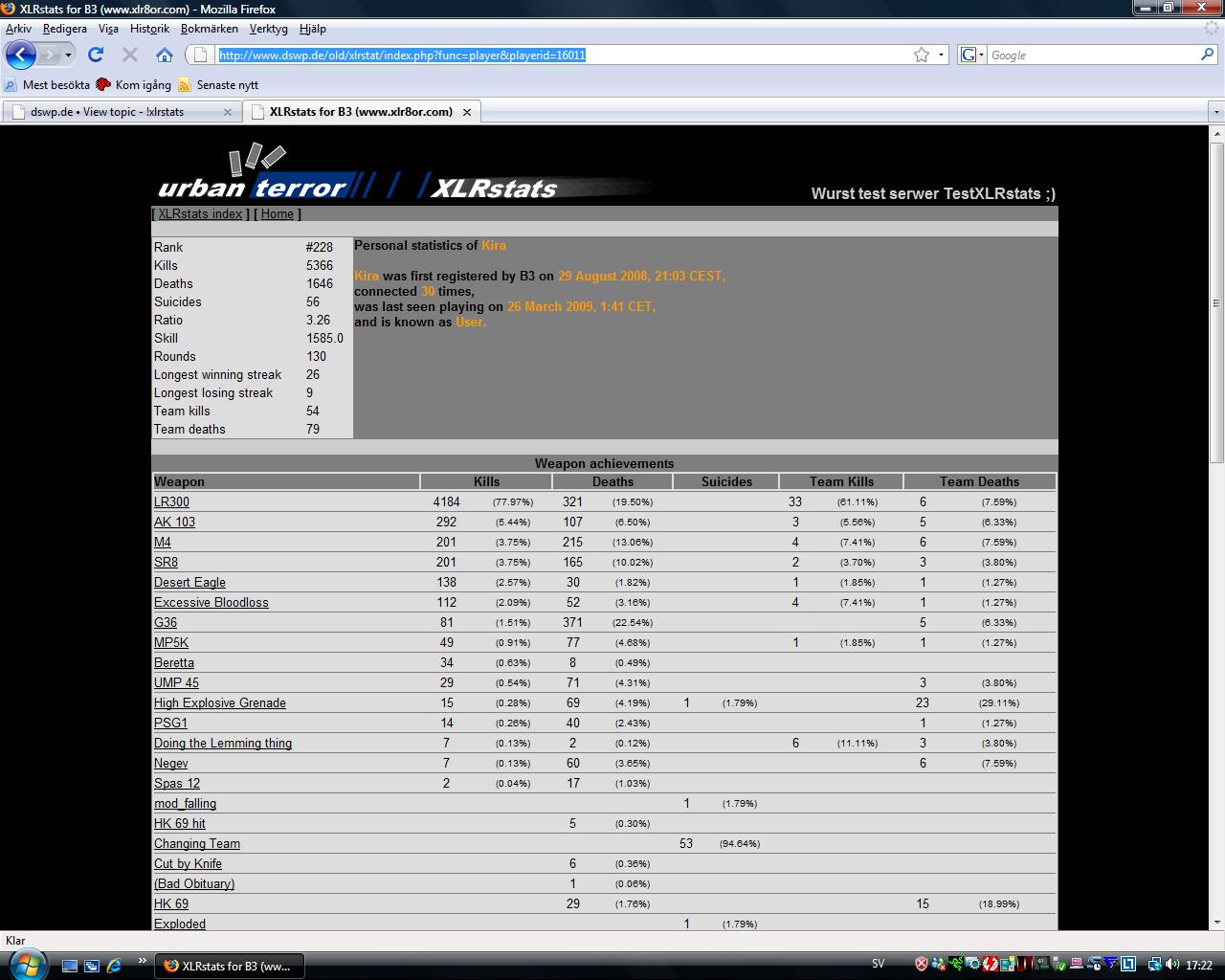Open the Google search engine selector
The image size is (1225, 980).
tap(972, 55)
